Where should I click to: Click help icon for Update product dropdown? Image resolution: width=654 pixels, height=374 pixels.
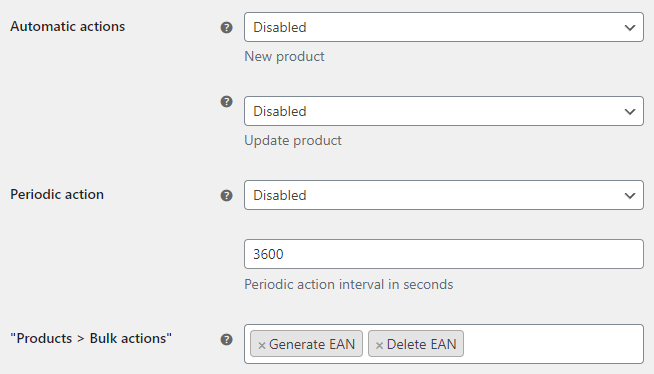(x=226, y=101)
